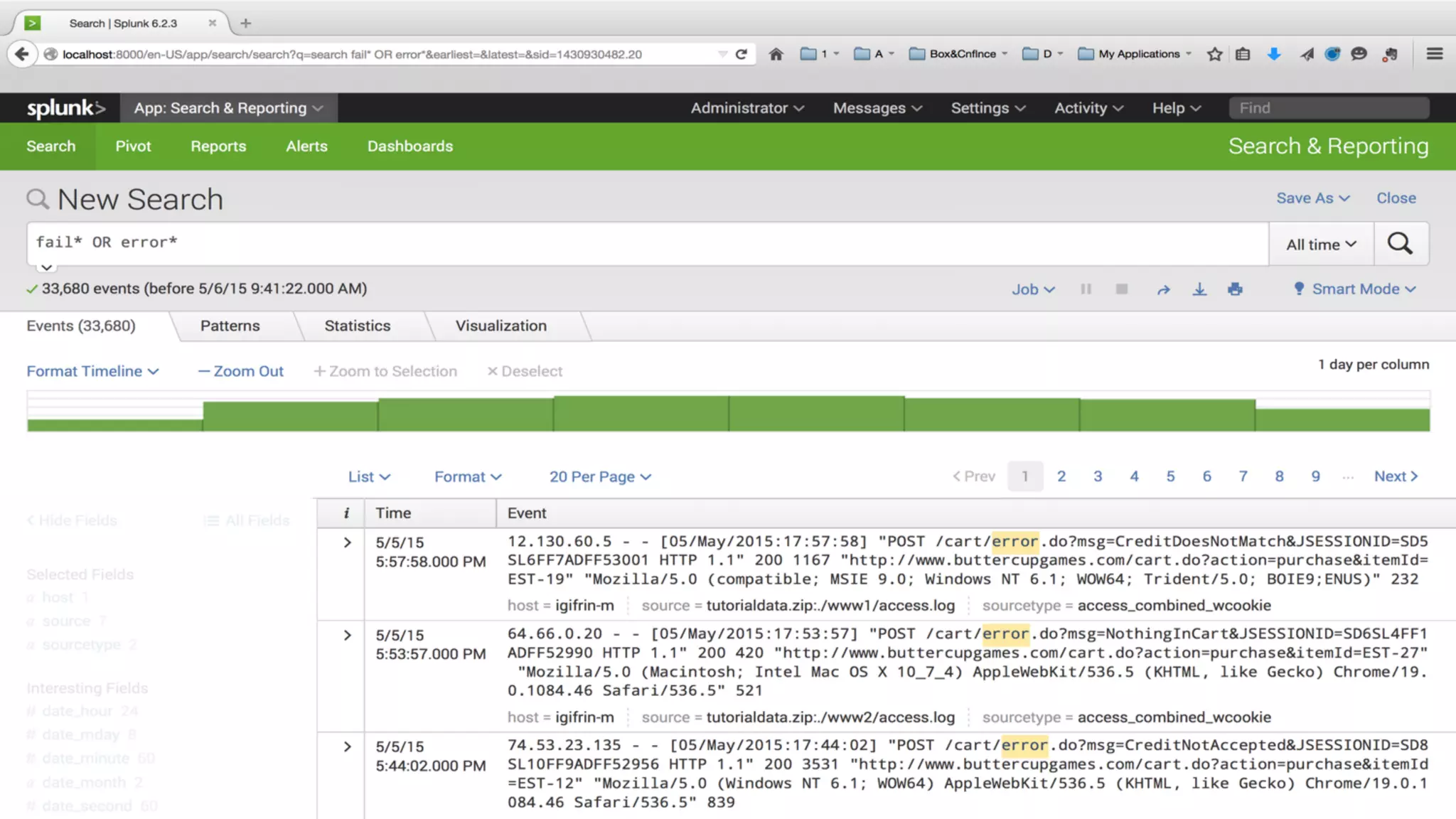
Task: Click Next to advance results page
Action: coord(1396,476)
